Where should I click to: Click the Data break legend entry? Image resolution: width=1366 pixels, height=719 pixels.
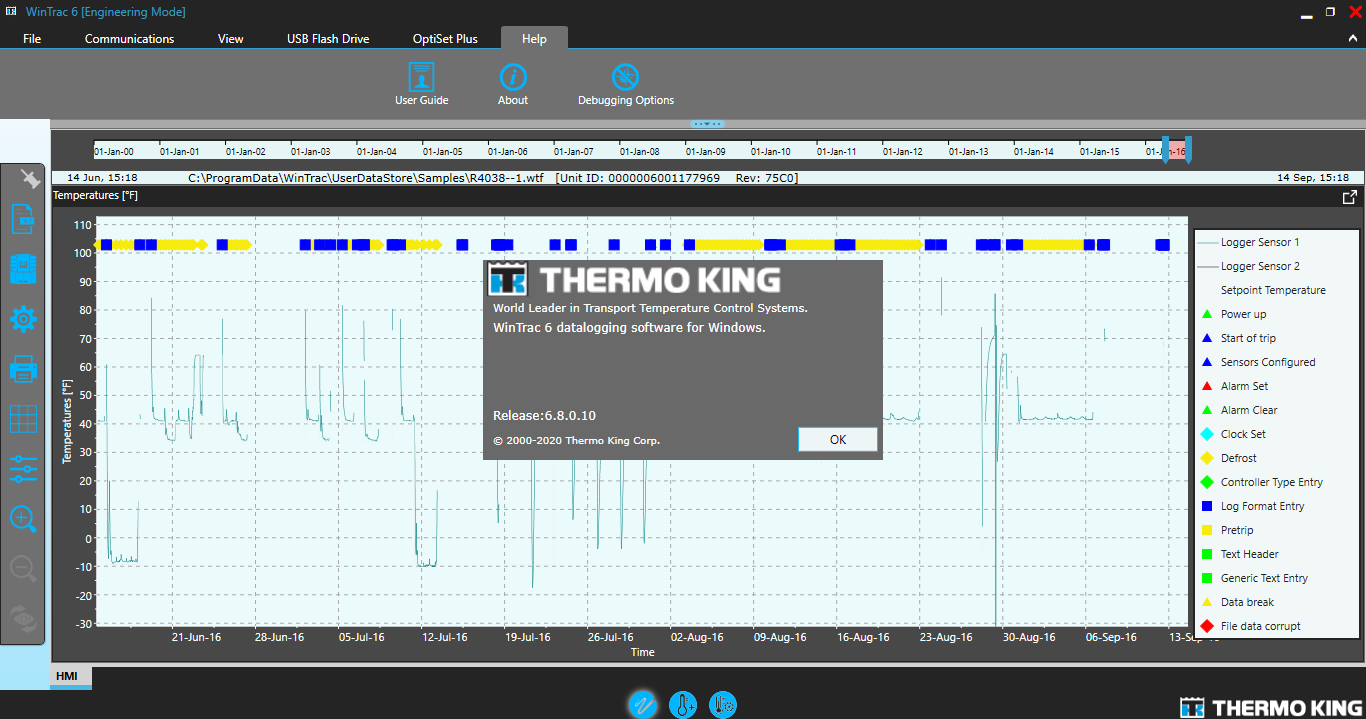click(1247, 602)
